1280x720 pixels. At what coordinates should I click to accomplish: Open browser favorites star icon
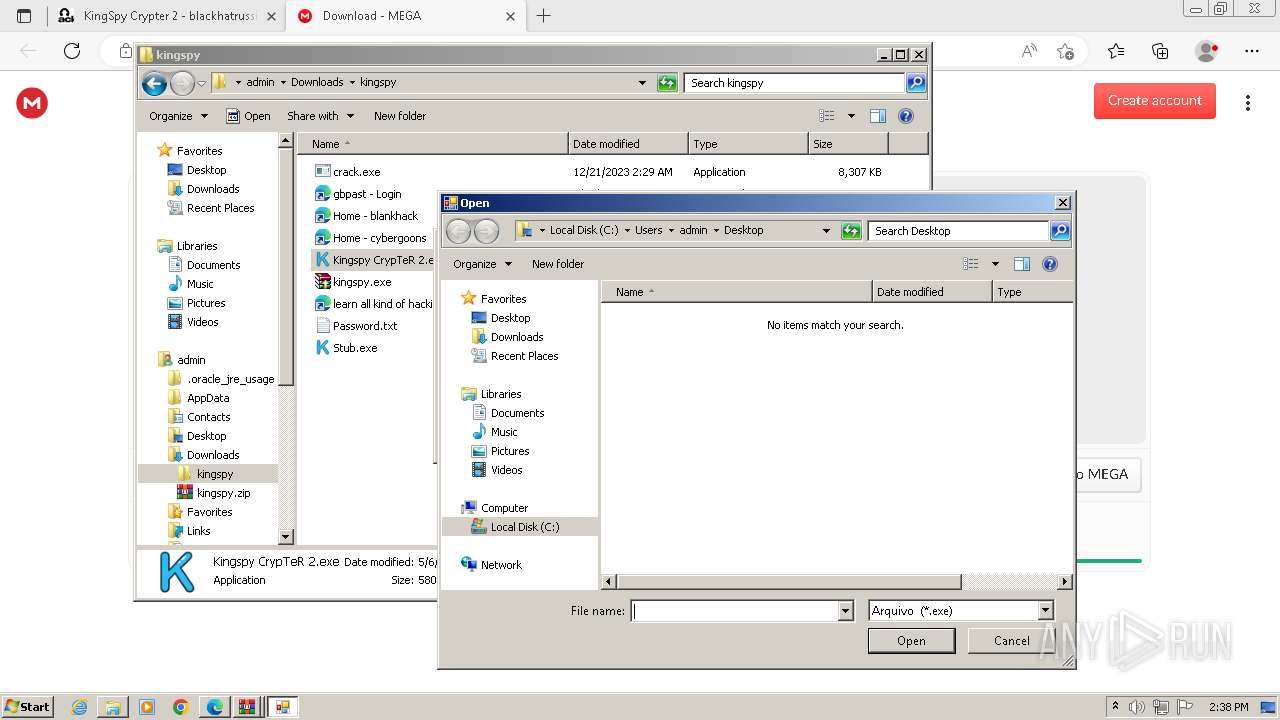pyautogui.click(x=1116, y=51)
